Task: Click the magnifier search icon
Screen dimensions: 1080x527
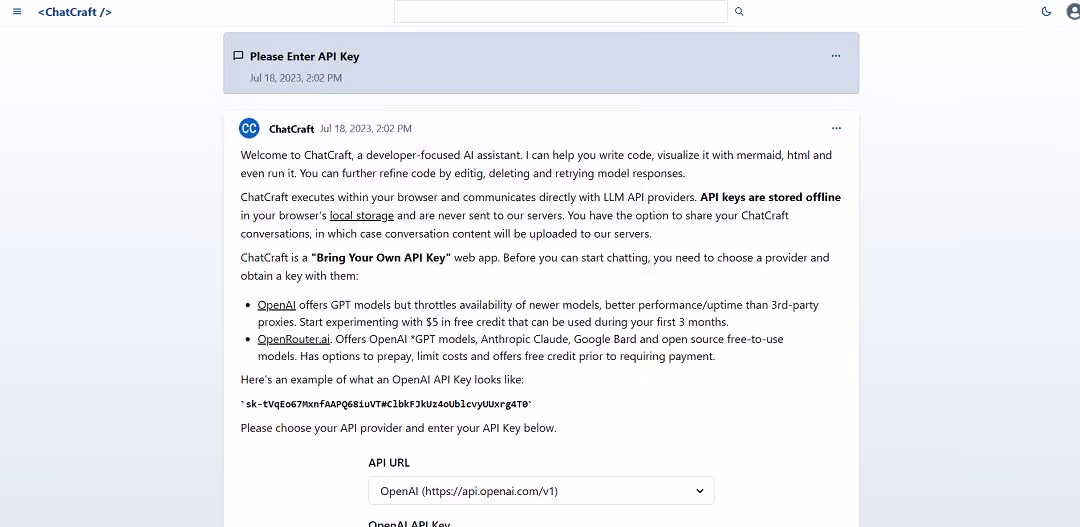Action: pyautogui.click(x=739, y=11)
